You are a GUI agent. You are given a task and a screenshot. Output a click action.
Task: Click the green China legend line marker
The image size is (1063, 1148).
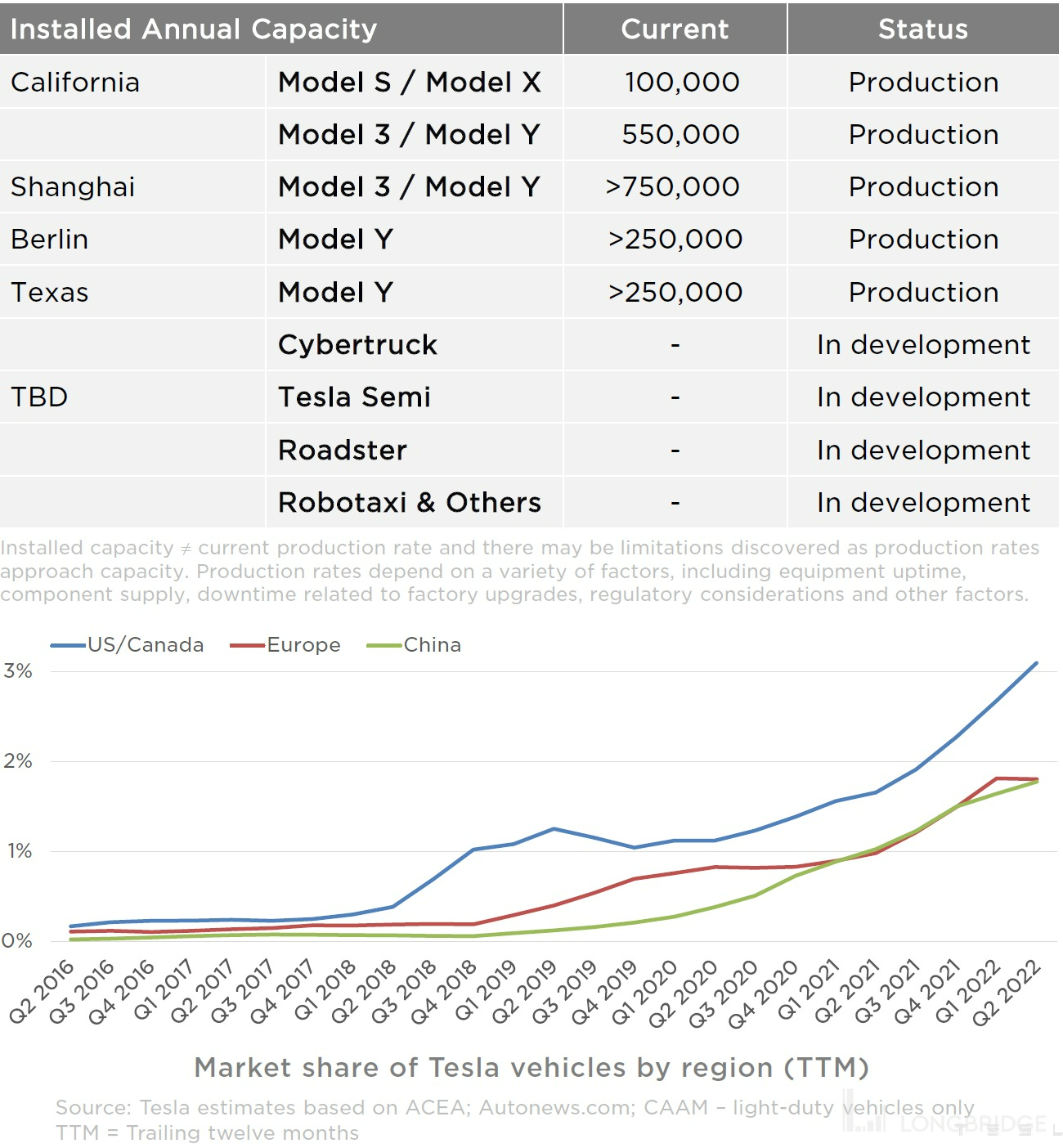[384, 645]
